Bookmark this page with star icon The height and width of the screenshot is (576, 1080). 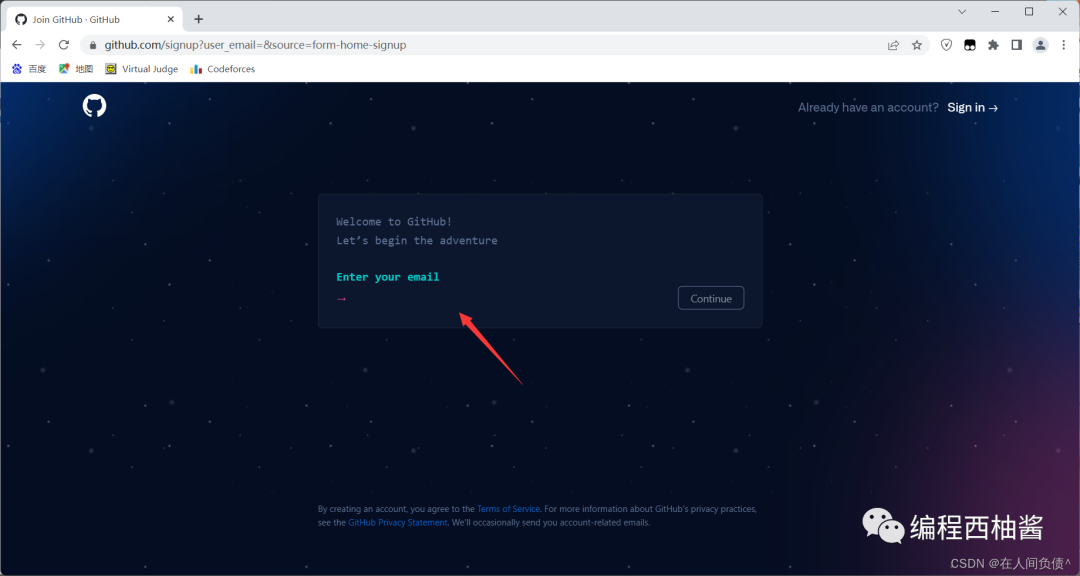pos(917,45)
